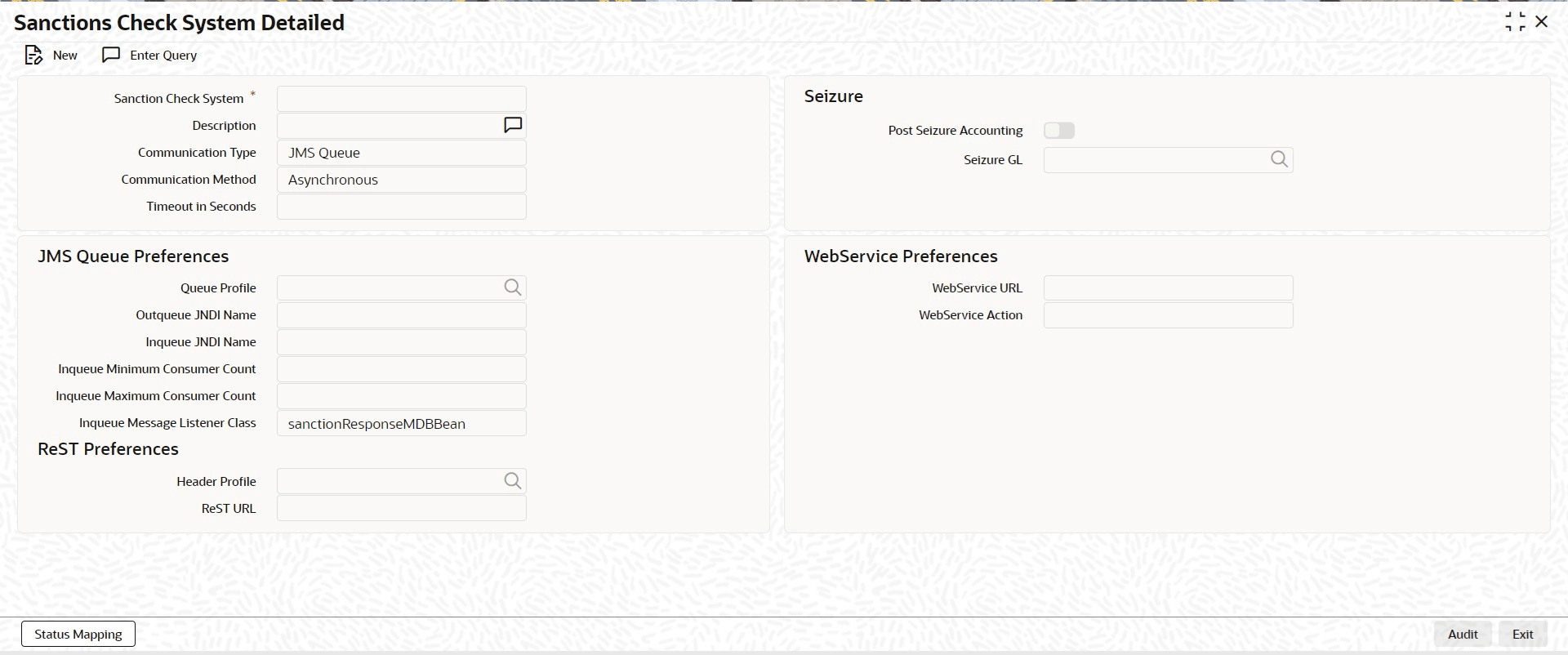This screenshot has width=1568, height=655.
Task: Click the 'Post Seizure Accounting' label
Action: tap(955, 131)
